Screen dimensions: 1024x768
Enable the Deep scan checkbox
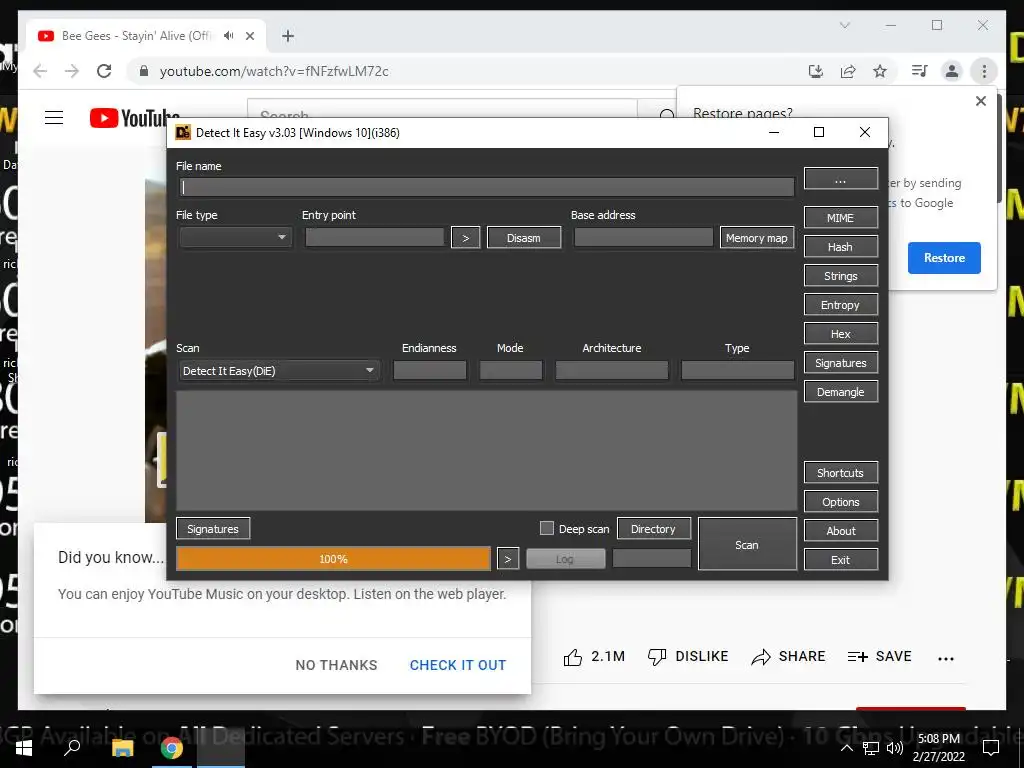click(547, 528)
